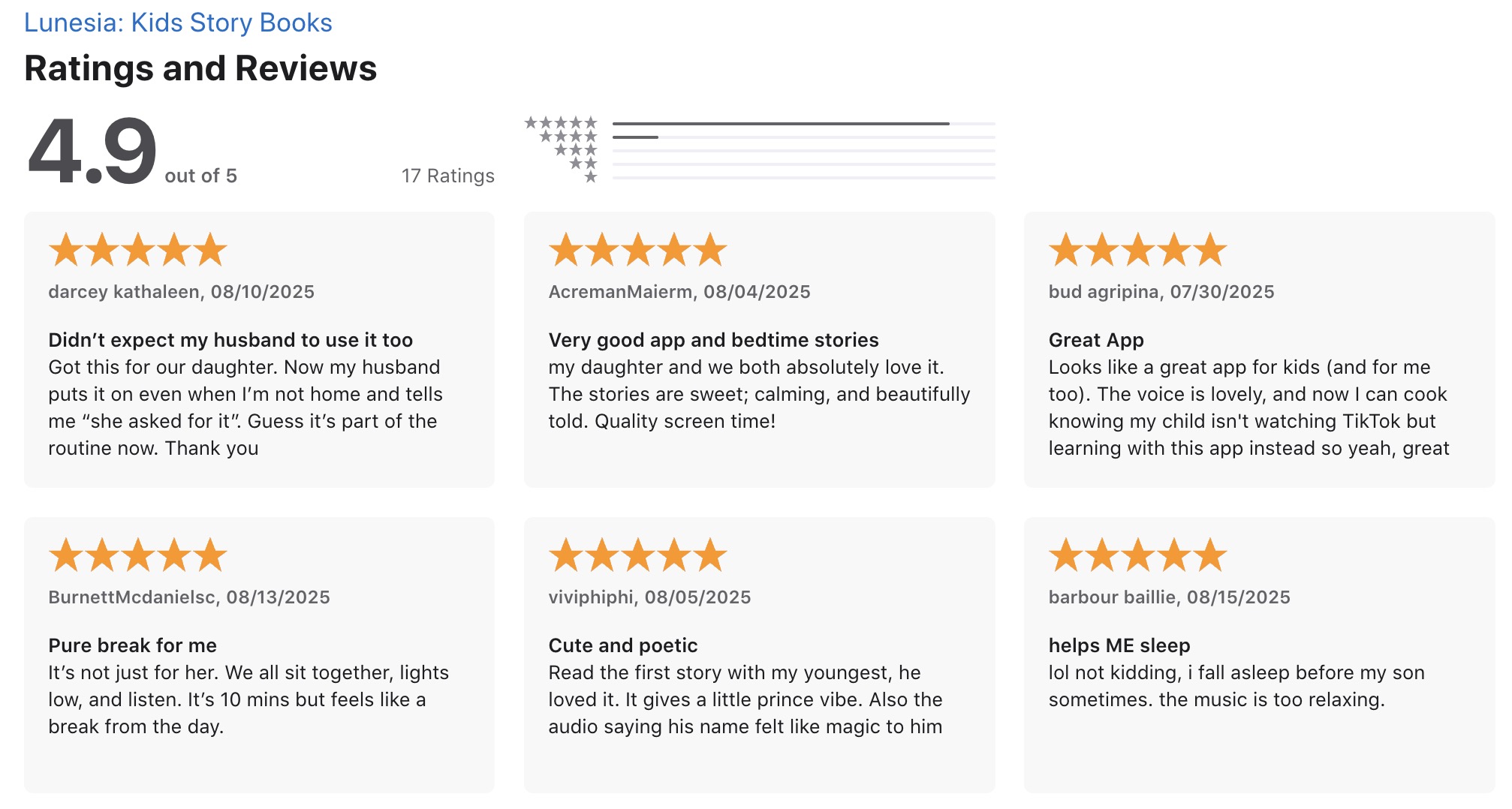Open review titled Didn't expect my husband
1512x809 pixels.
pos(259,350)
